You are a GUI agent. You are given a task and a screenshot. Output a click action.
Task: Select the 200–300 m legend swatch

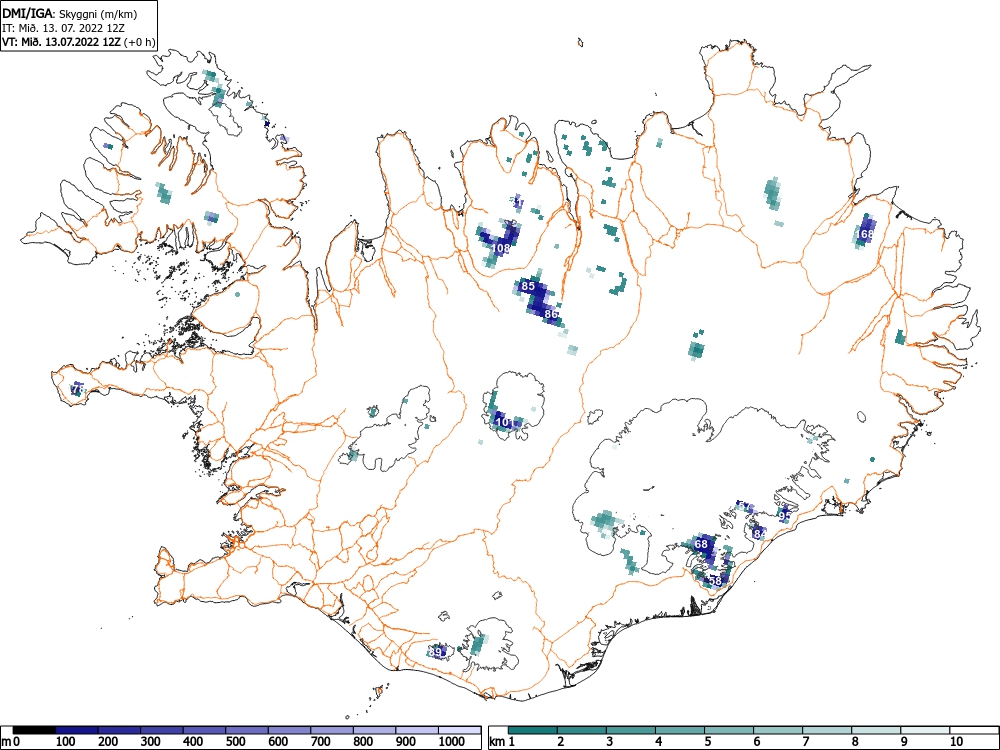(119, 730)
